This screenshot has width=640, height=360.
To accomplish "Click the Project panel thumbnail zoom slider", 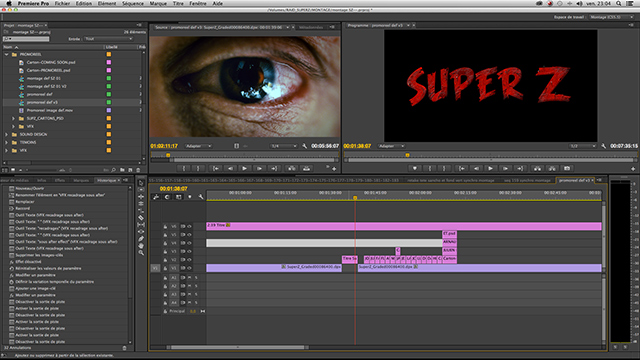I will click(x=43, y=170).
